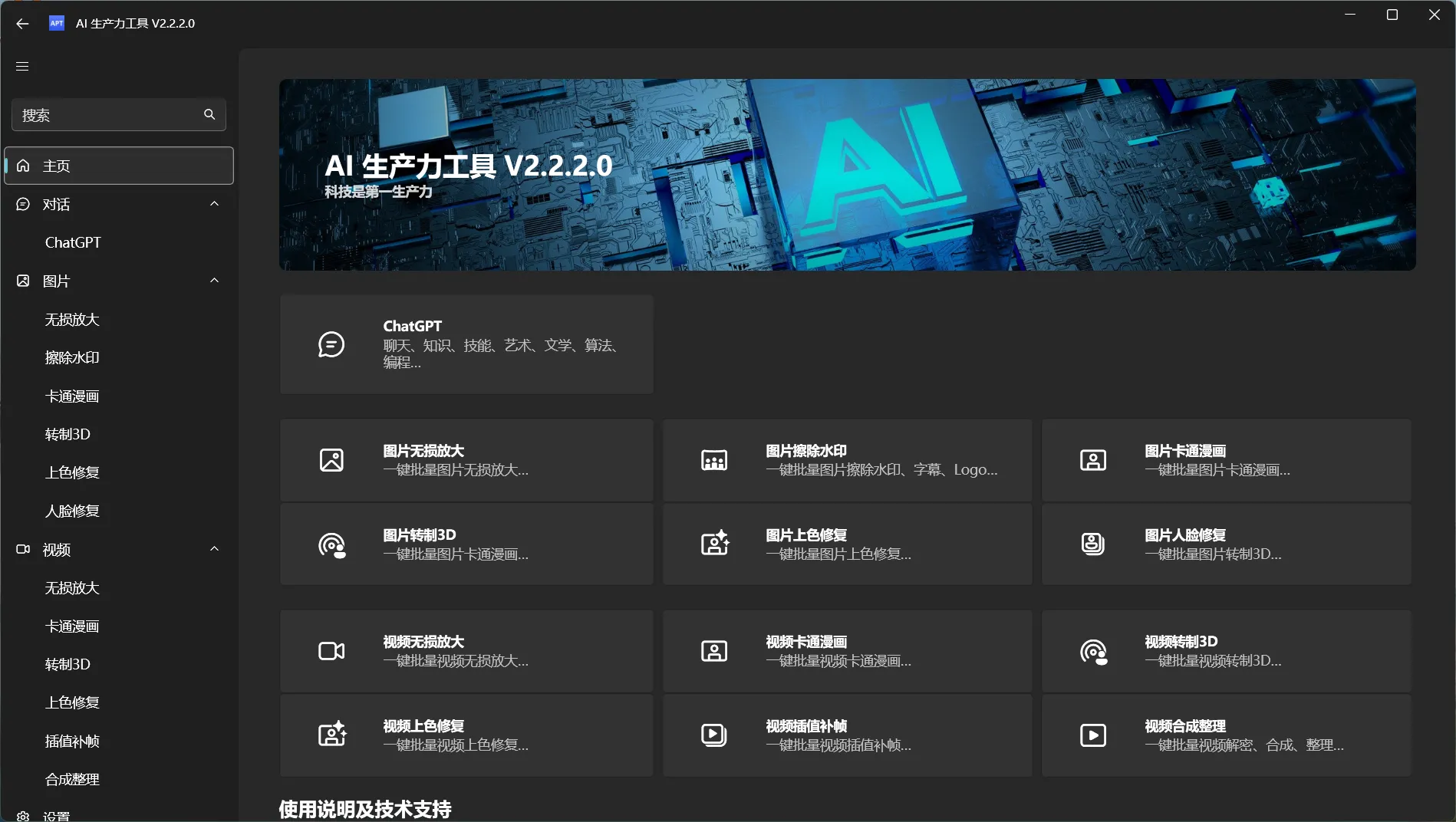Open 无损放大 under 图片 in sidebar
This screenshot has height=822, width=1456.
click(x=72, y=319)
